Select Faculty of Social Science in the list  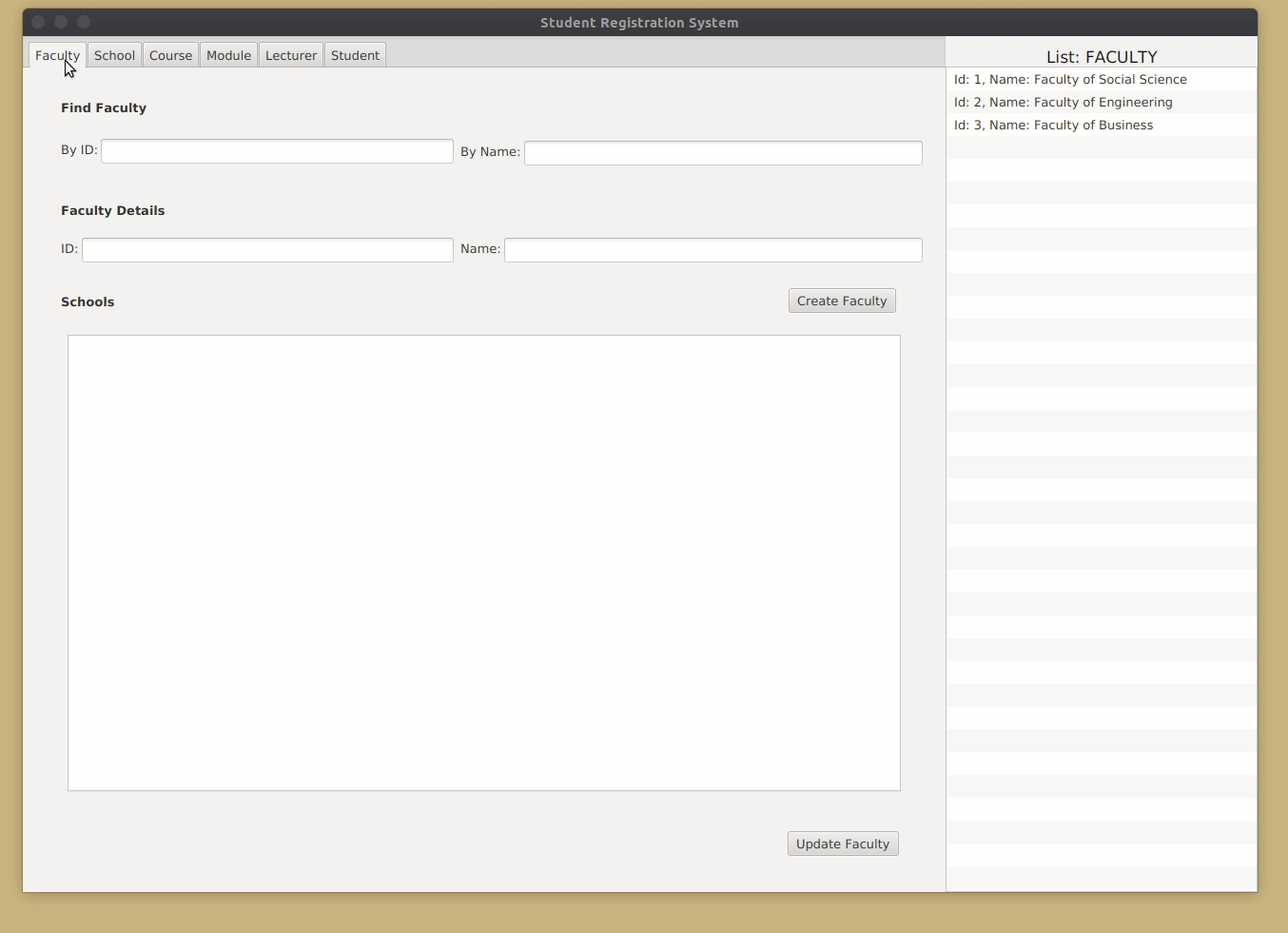1070,79
